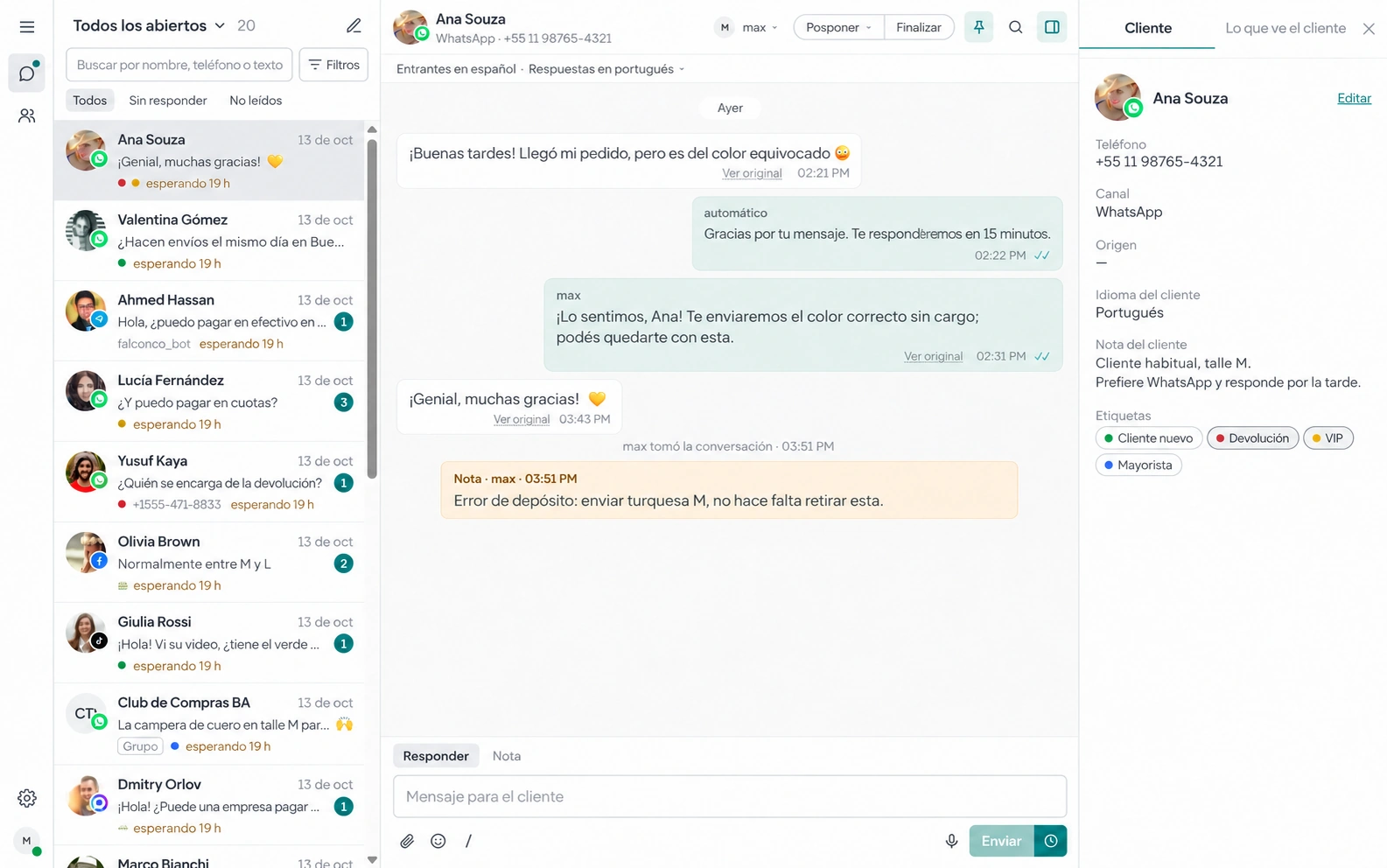Click the conversation list scrollbar down arrow
1387x868 pixels.
(372, 860)
